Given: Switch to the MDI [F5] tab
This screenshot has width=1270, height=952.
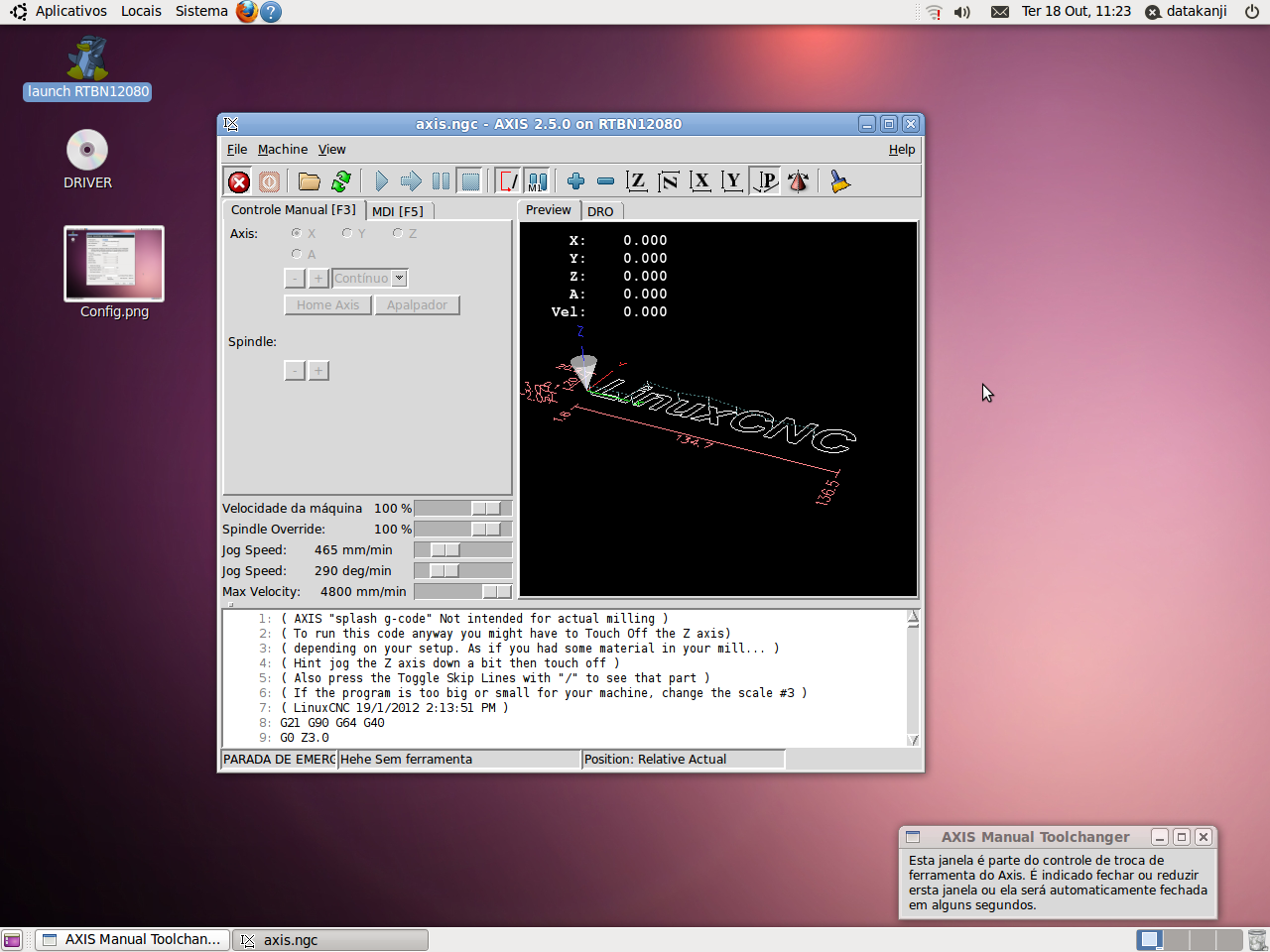Looking at the screenshot, I should coord(398,211).
